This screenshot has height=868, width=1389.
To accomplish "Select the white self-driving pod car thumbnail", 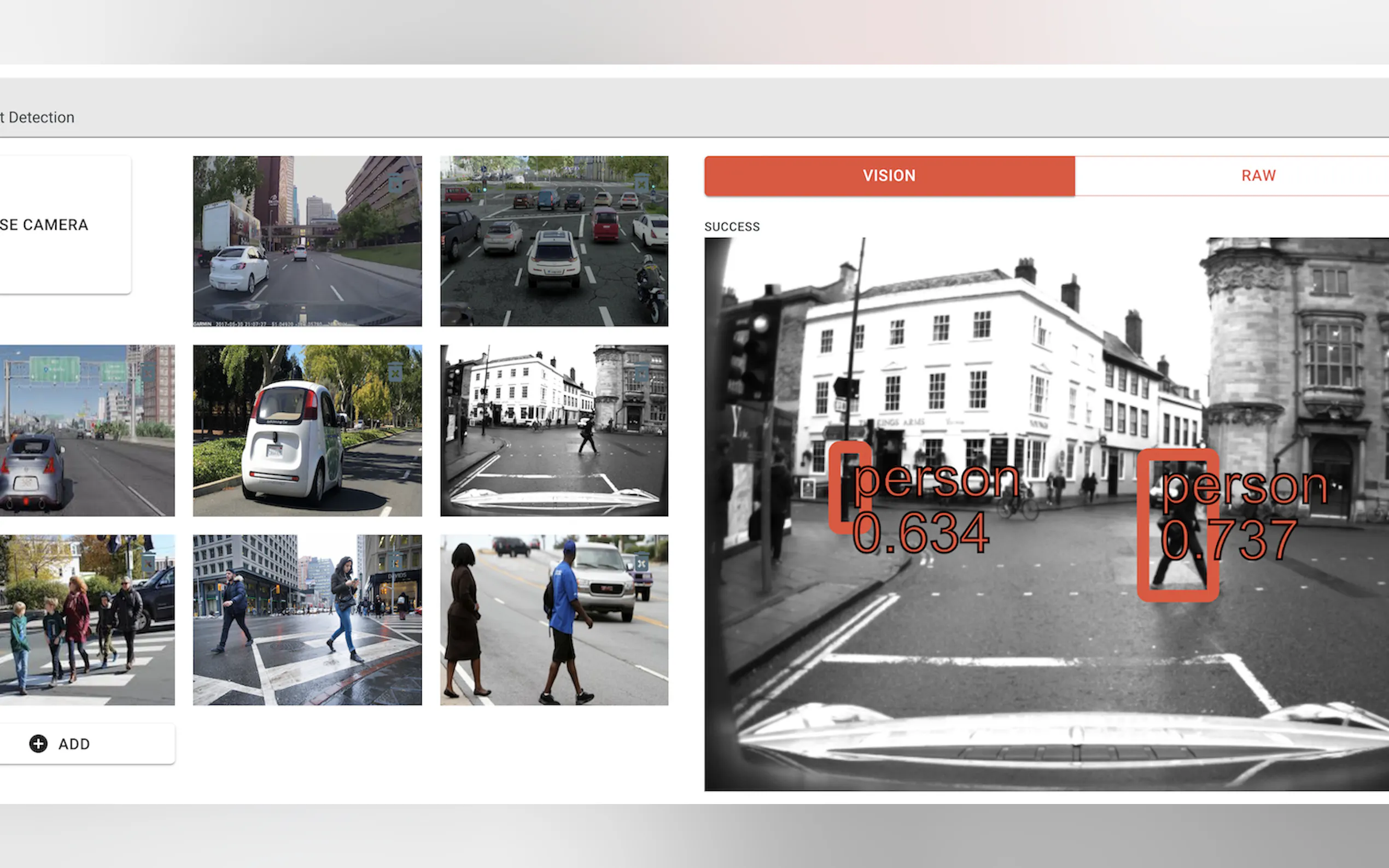I will 307,431.
